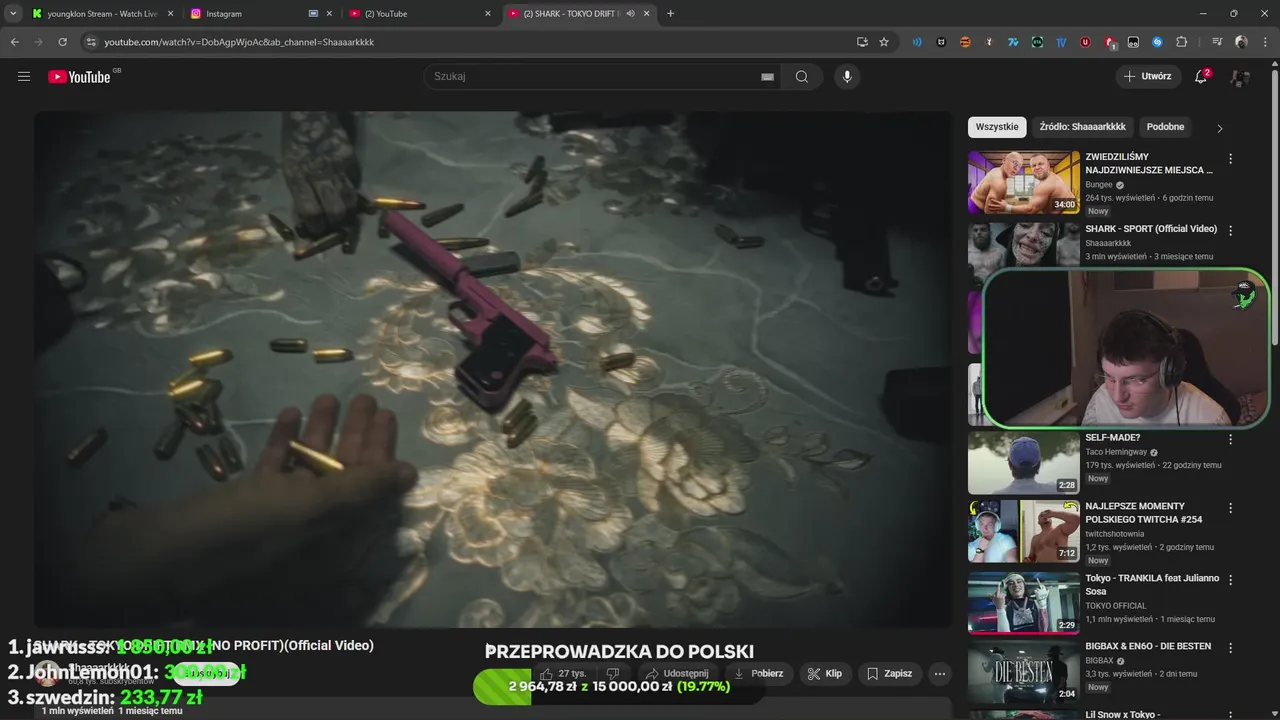Show more filter chips with the right chevron

coord(1219,128)
